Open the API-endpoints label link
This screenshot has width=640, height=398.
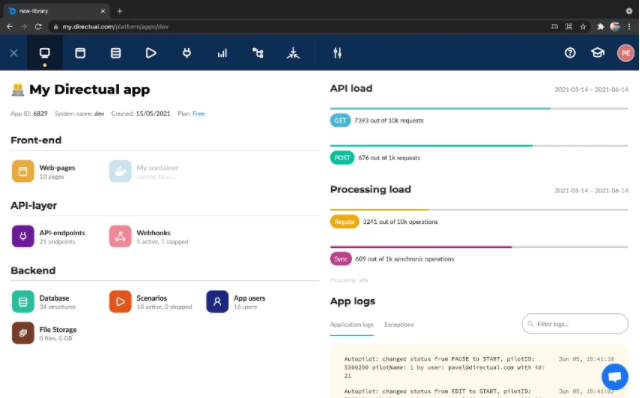click(x=62, y=233)
